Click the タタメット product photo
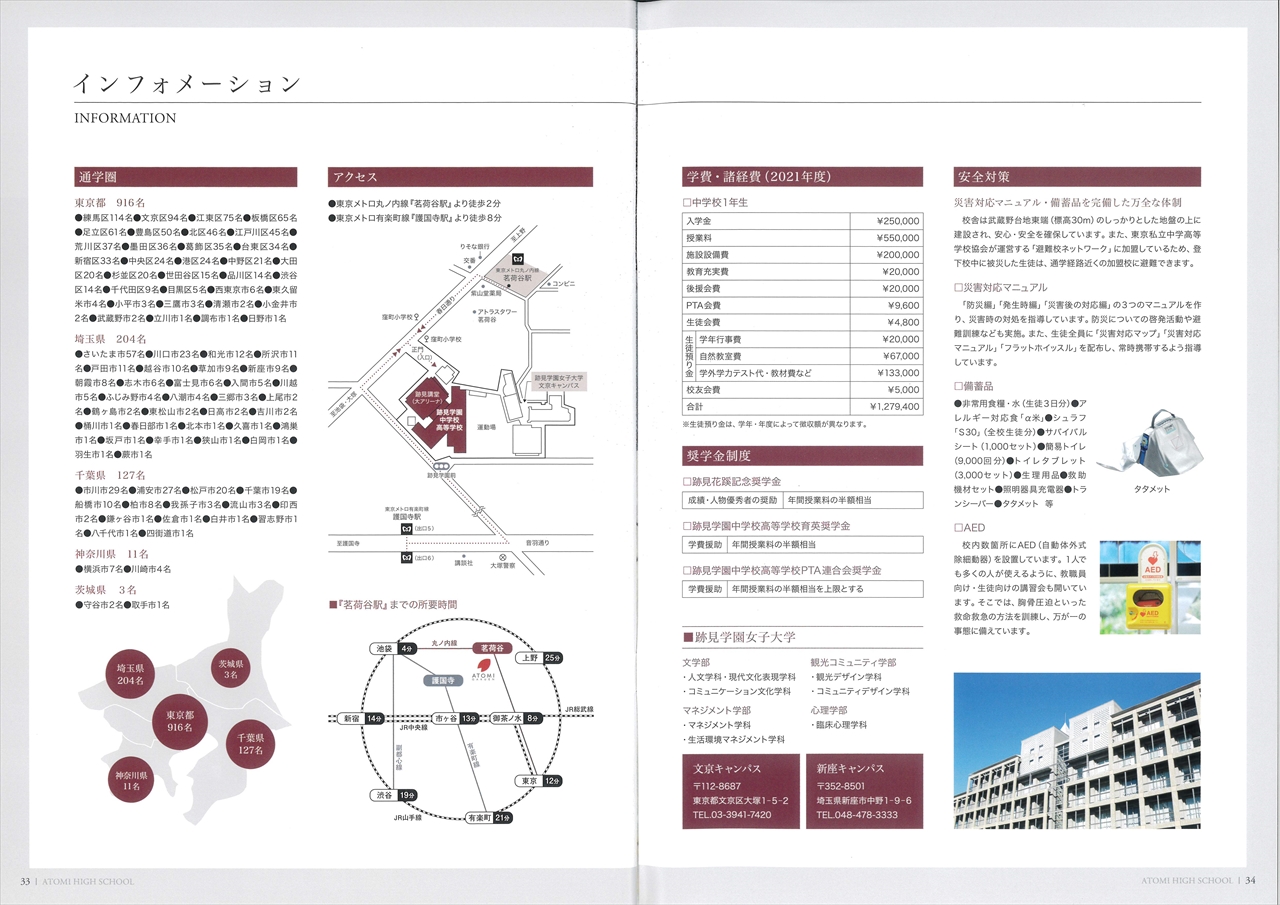Viewport: 1280px width, 905px height. [x=1151, y=443]
